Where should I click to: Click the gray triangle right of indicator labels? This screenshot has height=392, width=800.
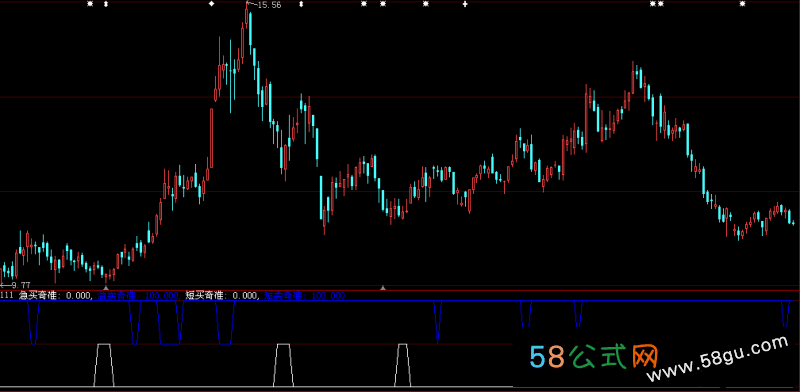pos(383,288)
